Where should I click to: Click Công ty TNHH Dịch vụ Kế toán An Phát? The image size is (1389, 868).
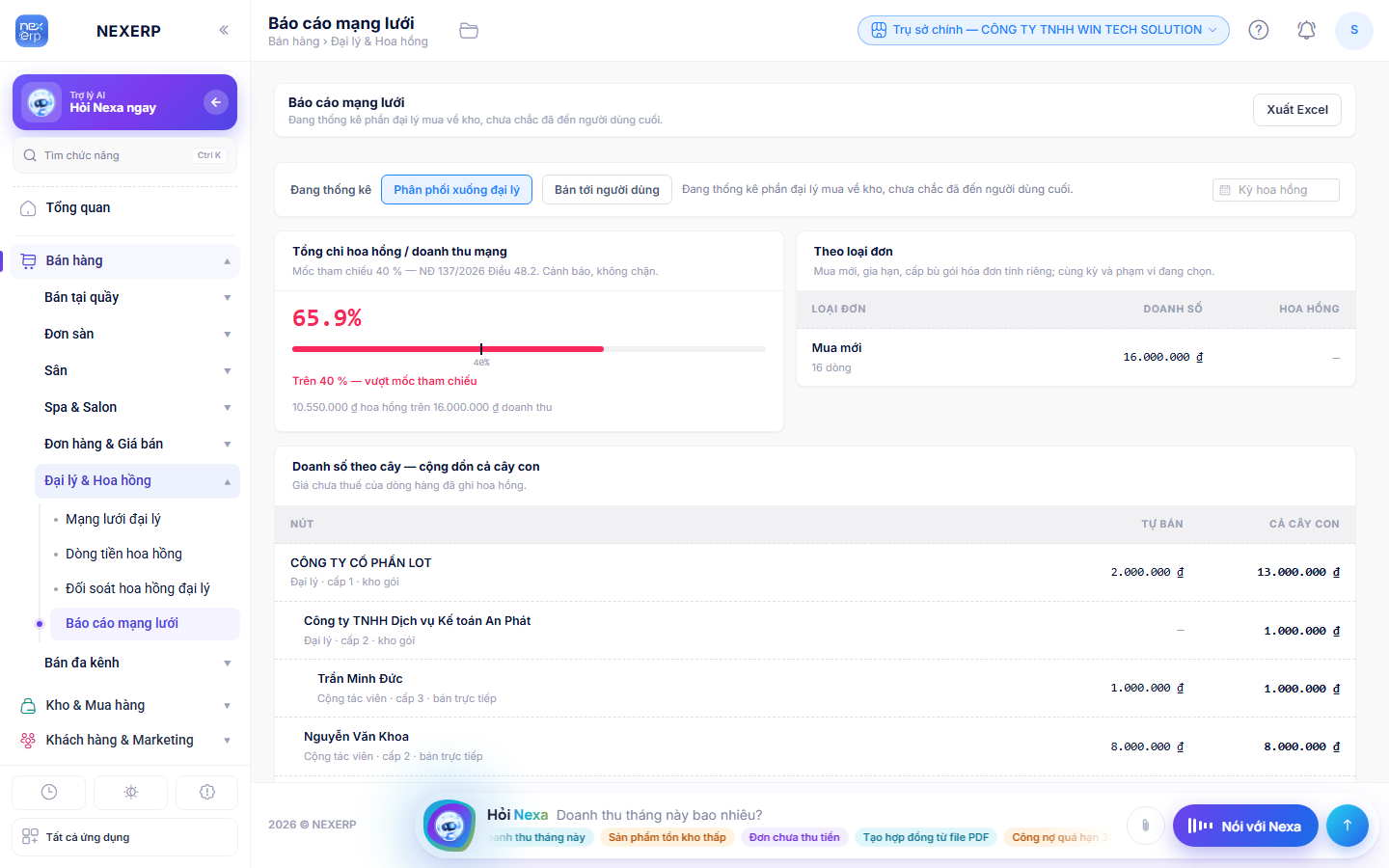pyautogui.click(x=417, y=621)
